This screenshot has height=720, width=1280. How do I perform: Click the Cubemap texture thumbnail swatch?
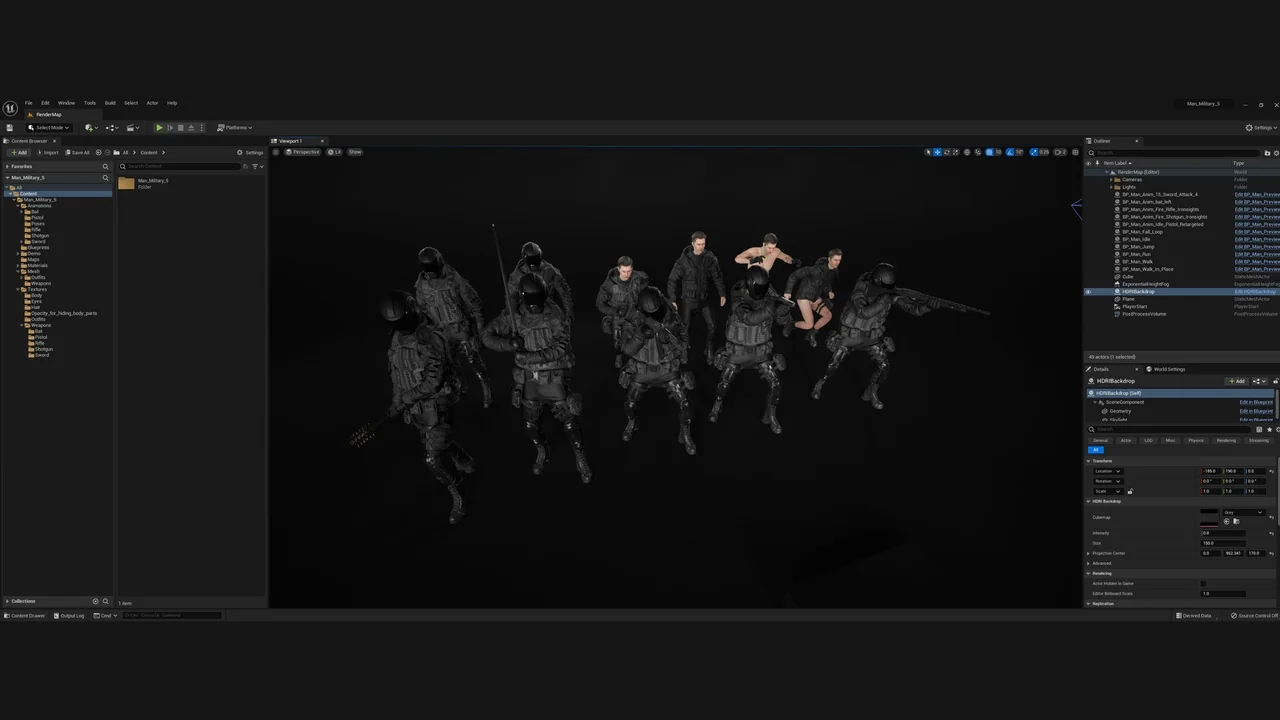(x=1209, y=517)
